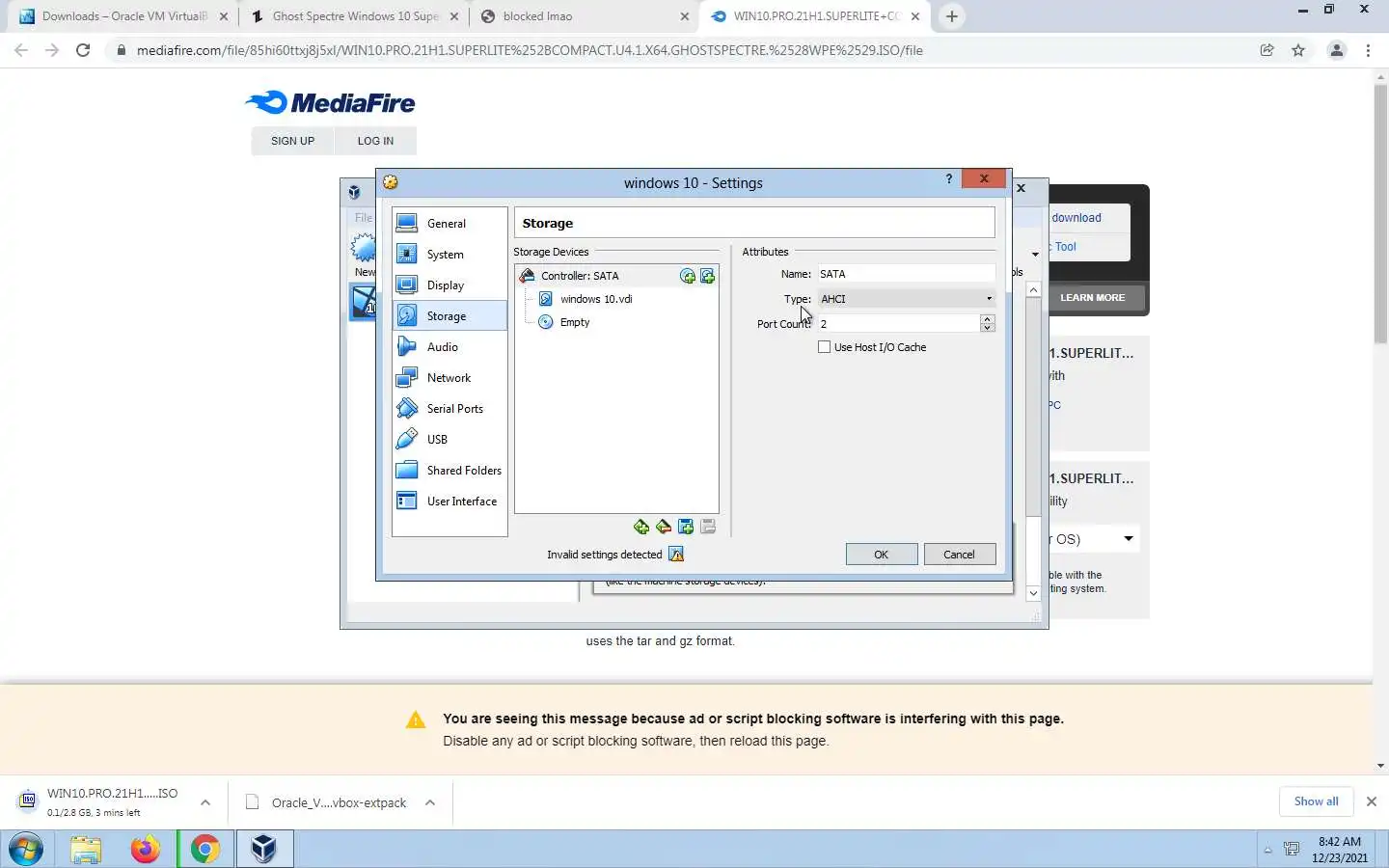The height and width of the screenshot is (868, 1389).
Task: Open System settings category
Action: 449,255
